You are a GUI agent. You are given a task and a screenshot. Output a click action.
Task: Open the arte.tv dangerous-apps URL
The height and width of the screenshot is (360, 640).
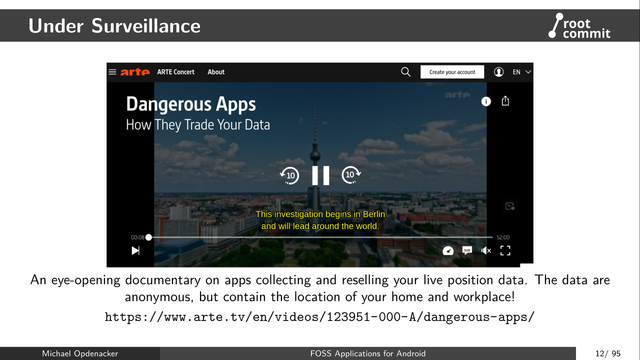click(x=320, y=317)
